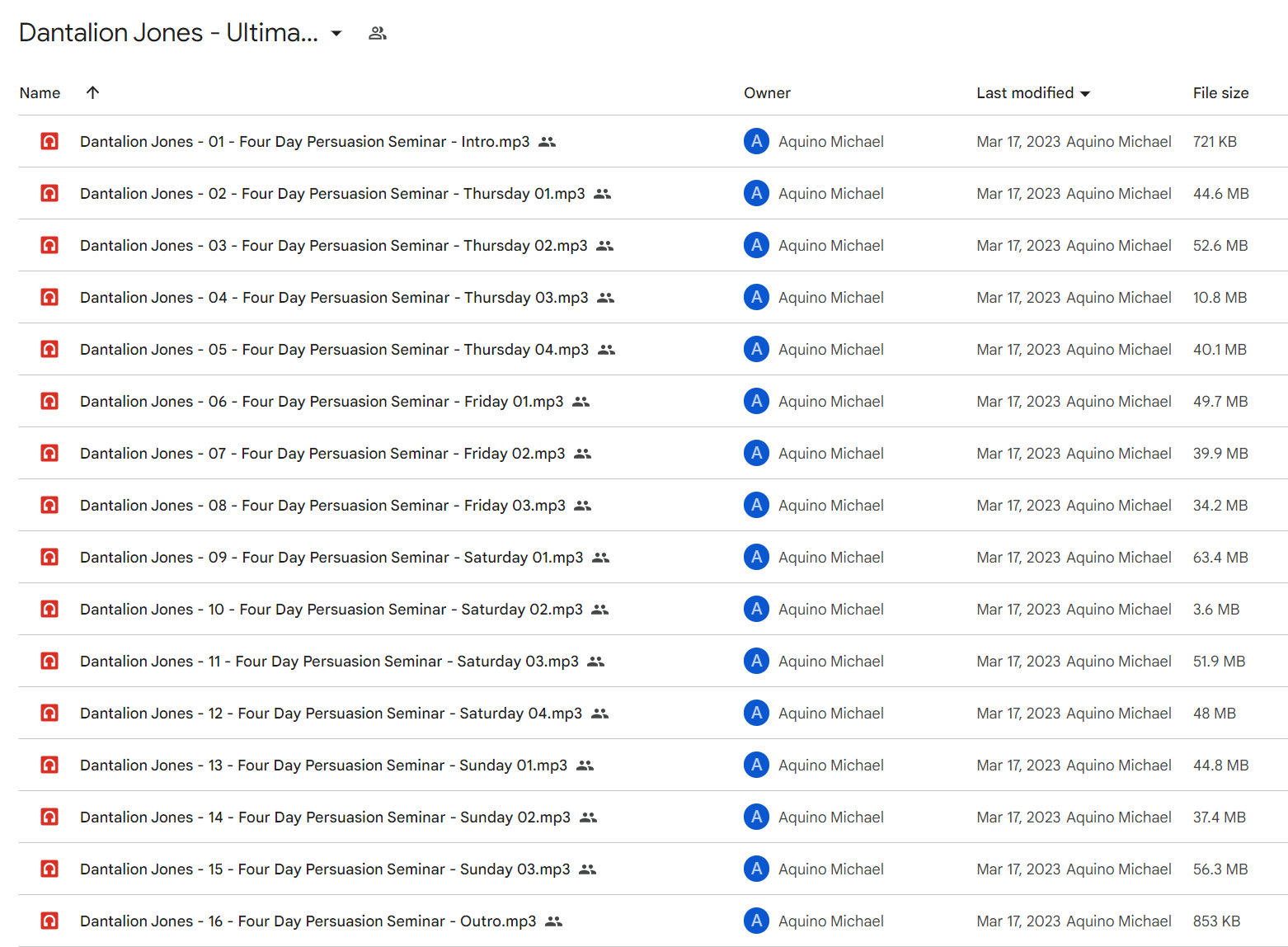
Task: Click audio file icon for Sunday 03.mp3
Action: [x=49, y=869]
